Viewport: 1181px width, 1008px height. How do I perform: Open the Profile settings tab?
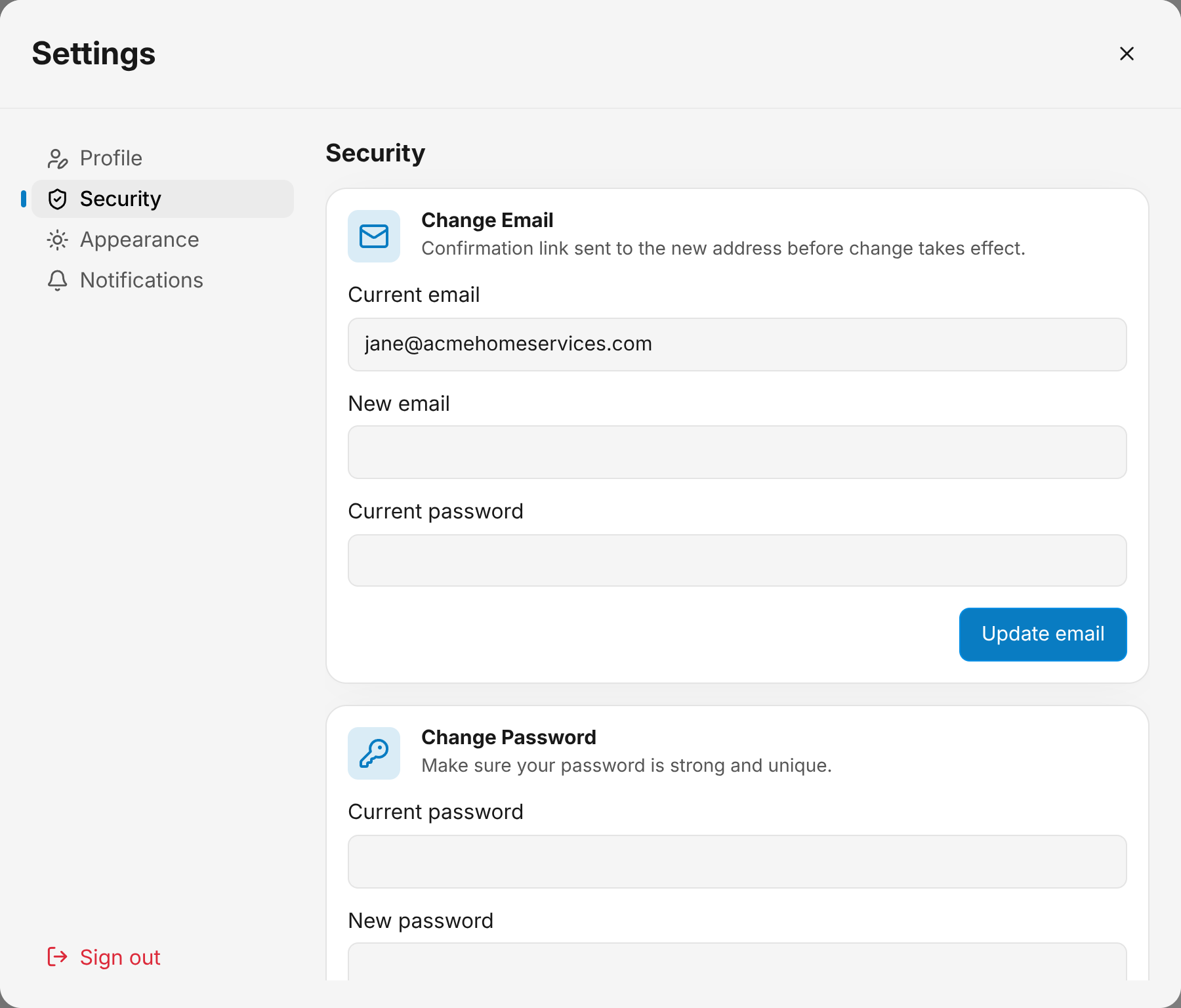pos(163,158)
